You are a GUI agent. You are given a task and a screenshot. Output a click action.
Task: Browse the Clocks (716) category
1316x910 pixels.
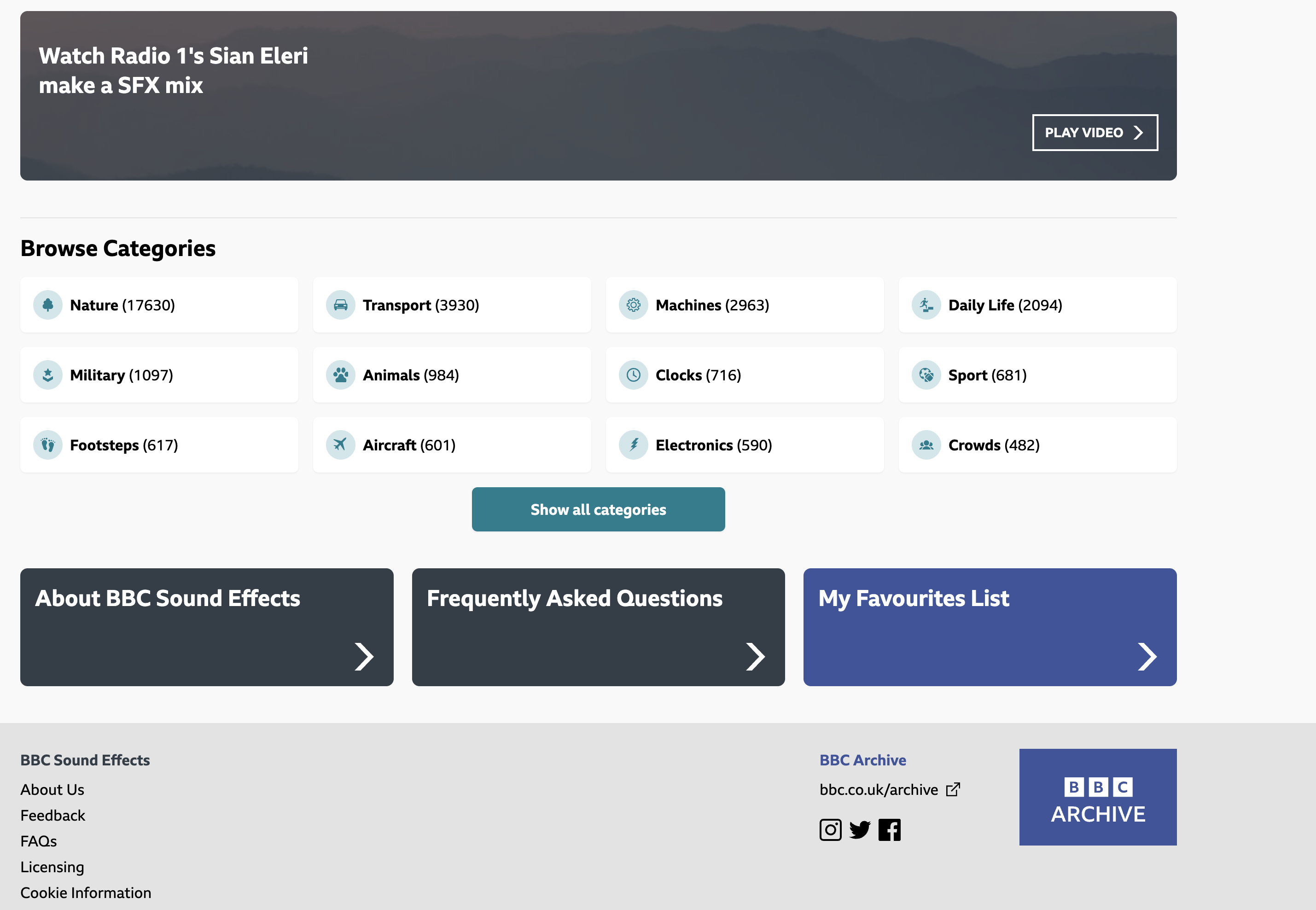click(745, 375)
